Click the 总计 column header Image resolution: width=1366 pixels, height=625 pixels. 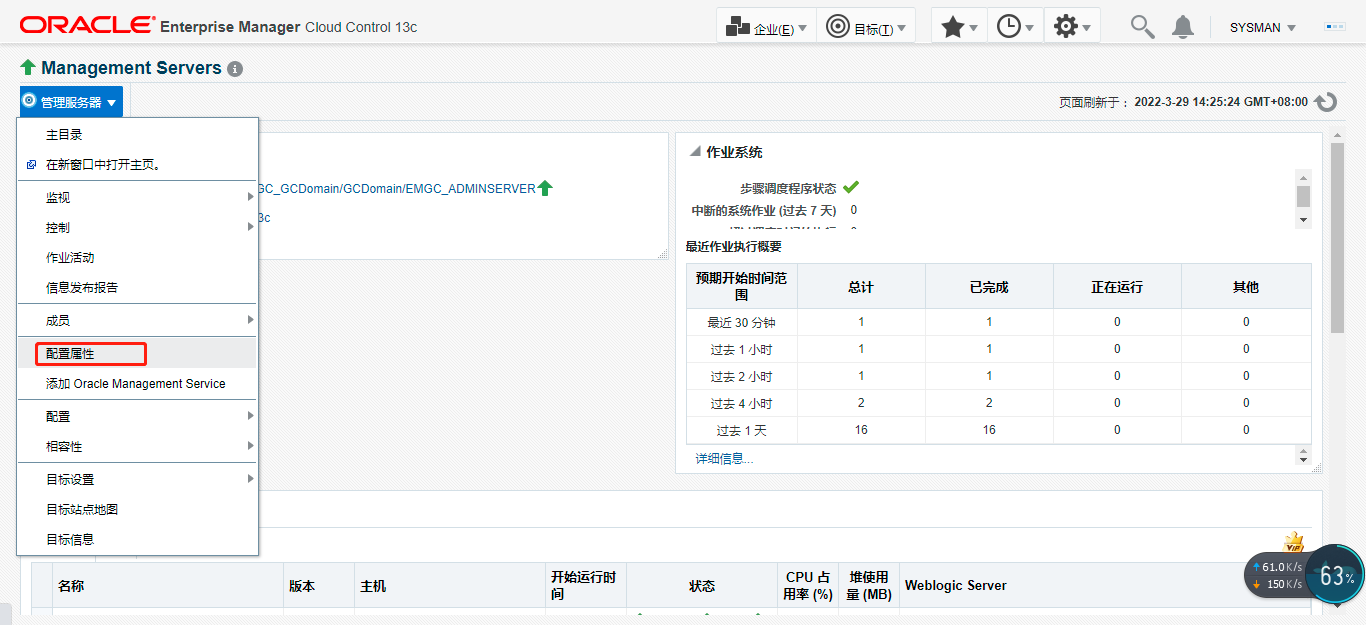pyautogui.click(x=861, y=287)
